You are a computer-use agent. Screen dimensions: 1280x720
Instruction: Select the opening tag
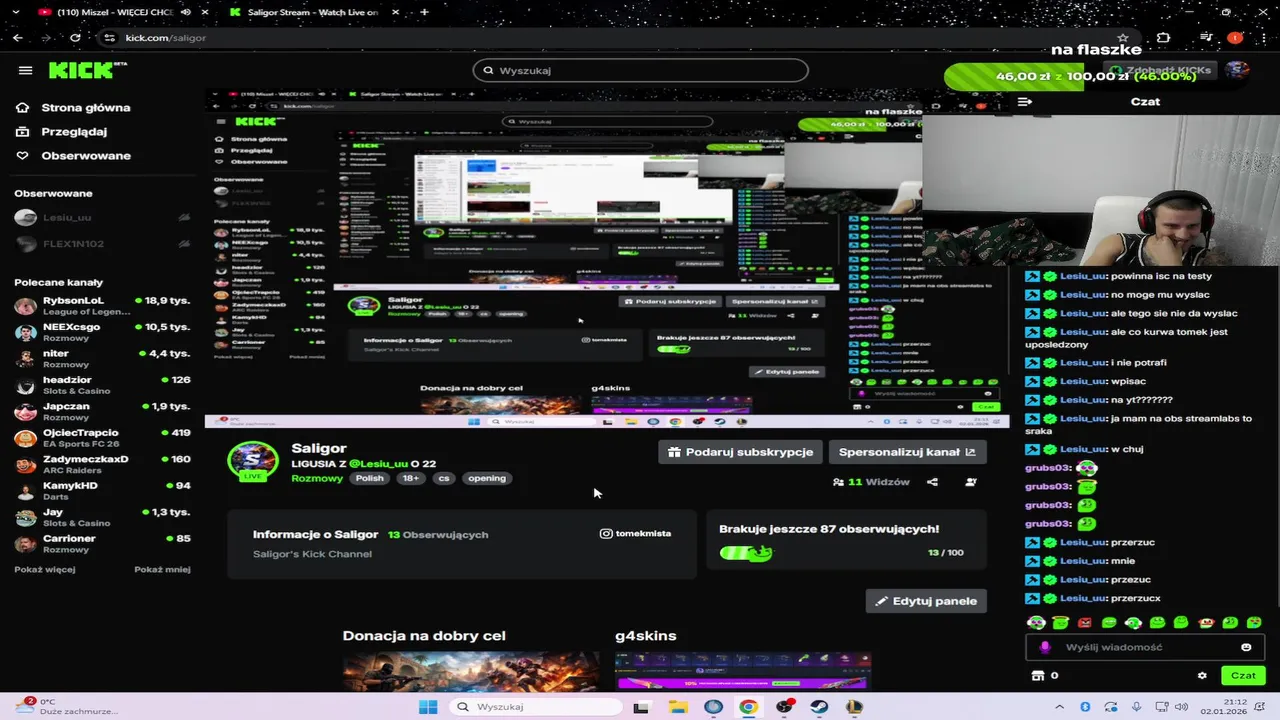point(487,478)
